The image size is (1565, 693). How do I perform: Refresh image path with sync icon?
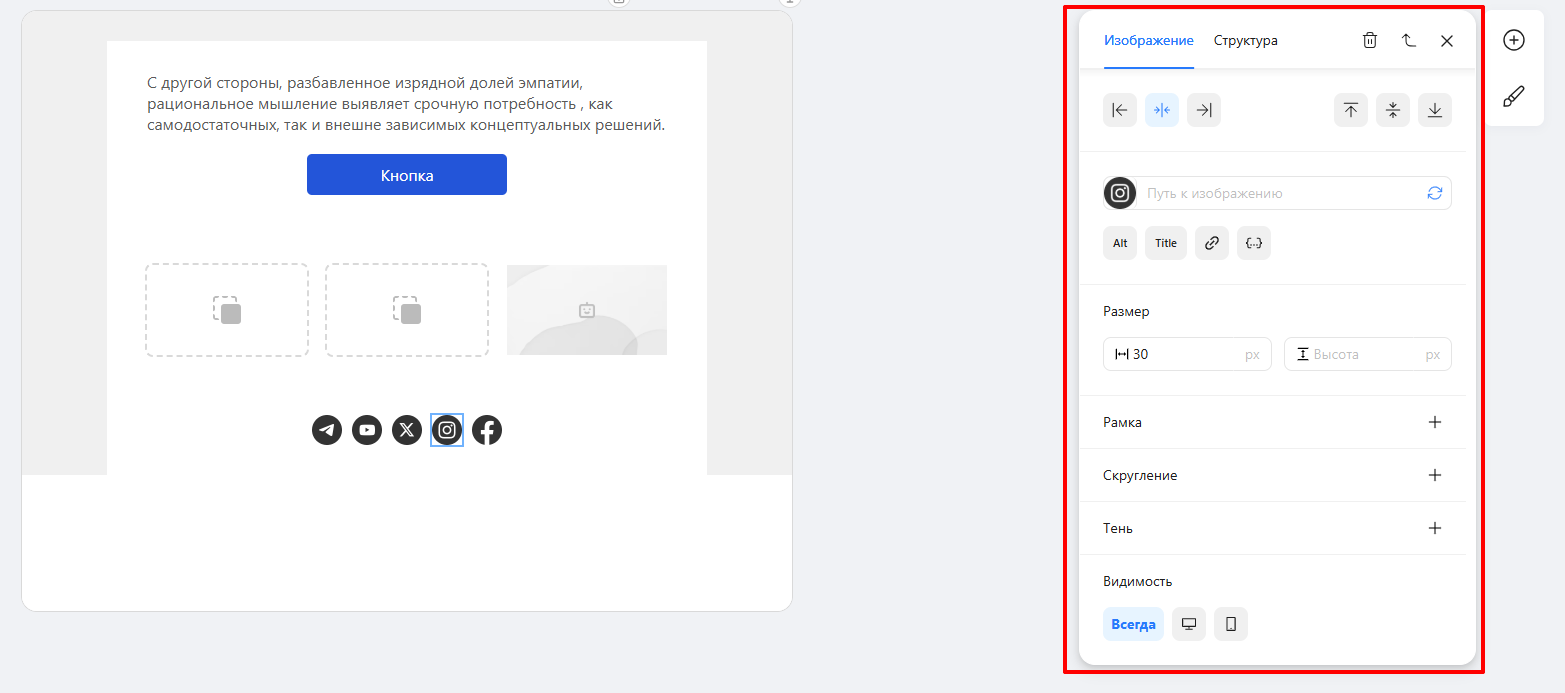click(x=1435, y=193)
